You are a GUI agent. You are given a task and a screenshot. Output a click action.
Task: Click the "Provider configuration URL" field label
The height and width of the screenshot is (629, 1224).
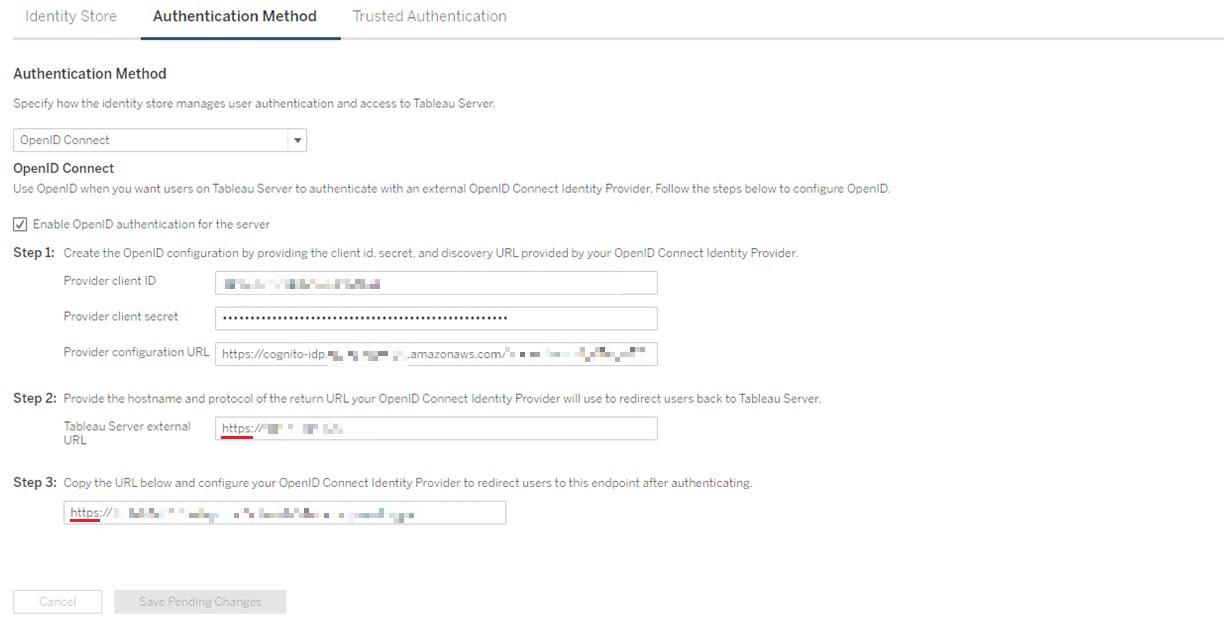coord(136,352)
